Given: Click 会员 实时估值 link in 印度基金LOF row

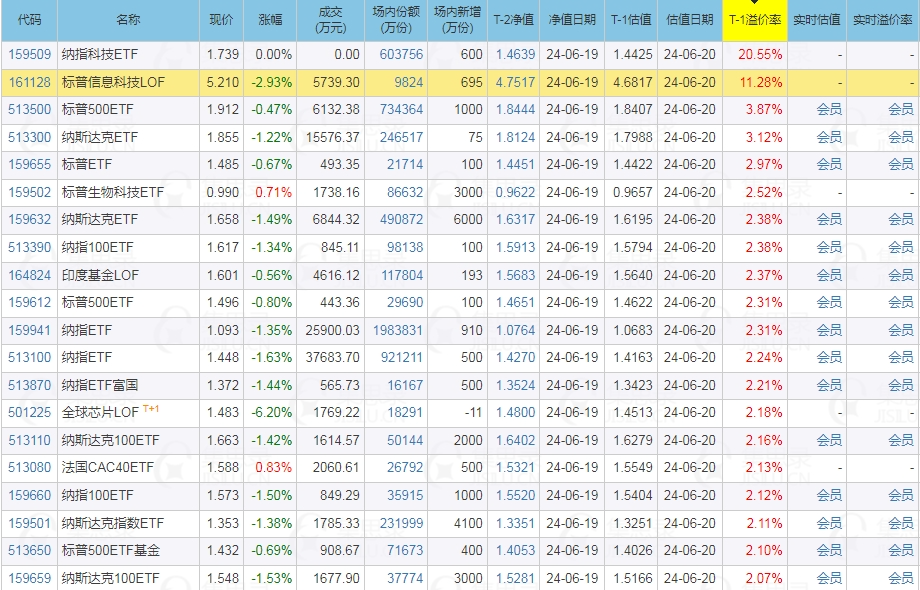Looking at the screenshot, I should 829,274.
